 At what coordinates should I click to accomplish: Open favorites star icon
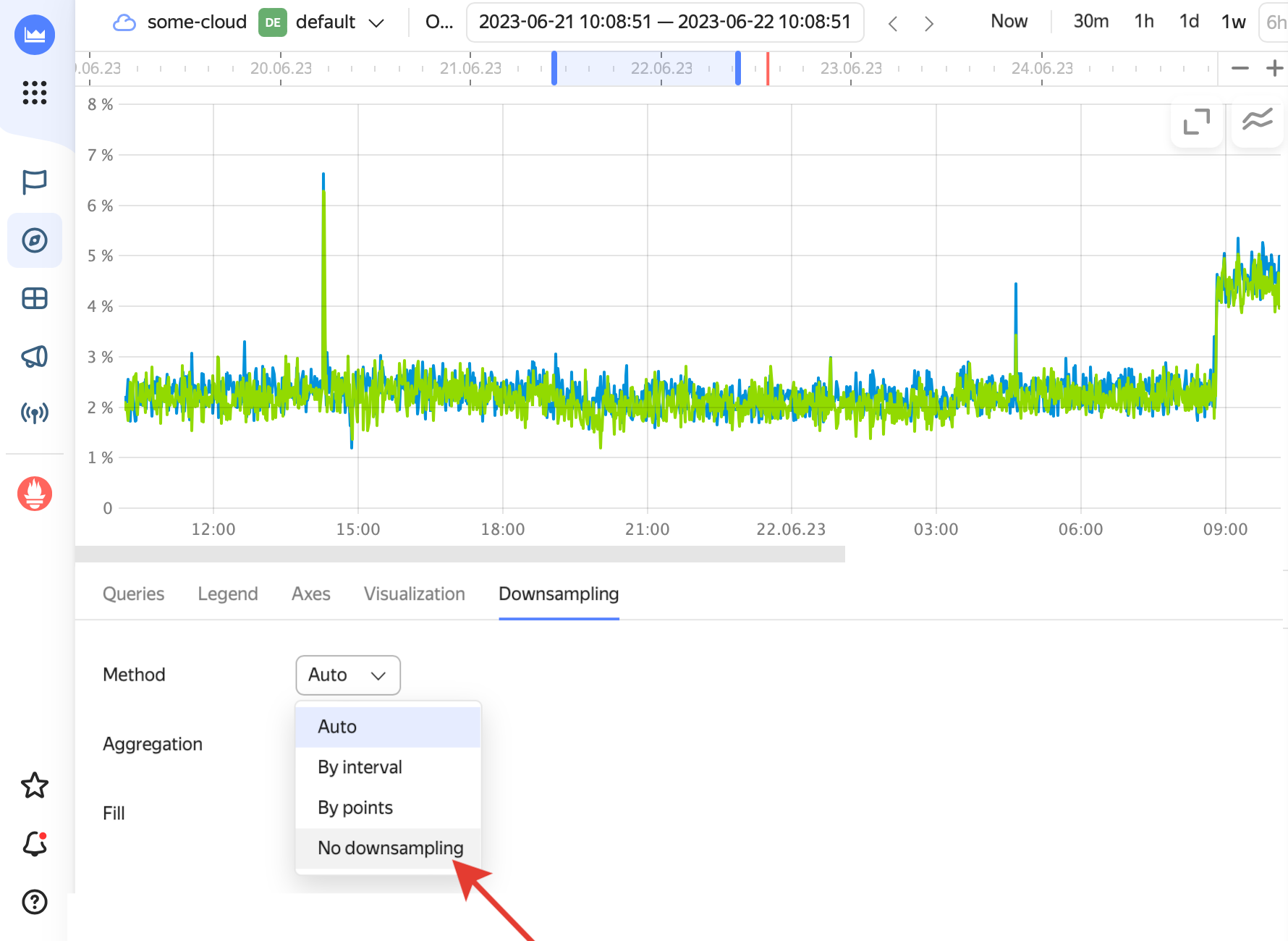tap(34, 785)
